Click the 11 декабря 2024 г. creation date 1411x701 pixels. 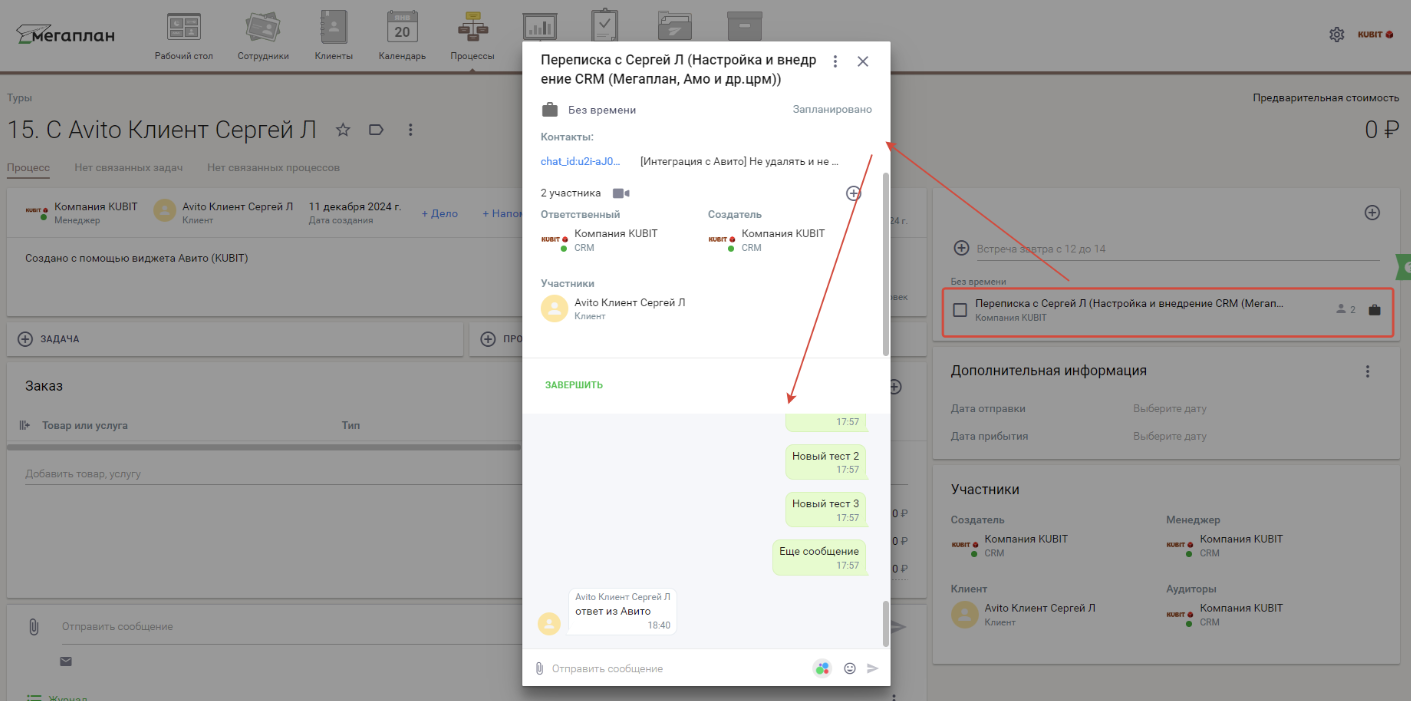(x=355, y=207)
